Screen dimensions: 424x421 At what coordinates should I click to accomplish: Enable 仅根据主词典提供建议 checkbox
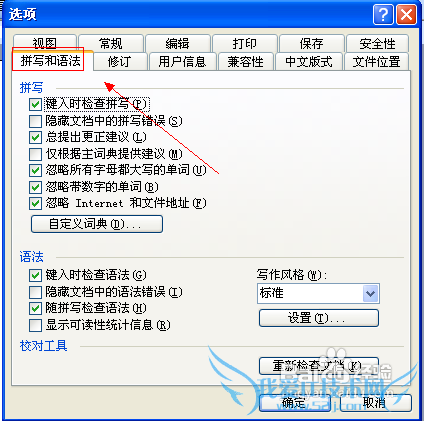click(x=35, y=154)
